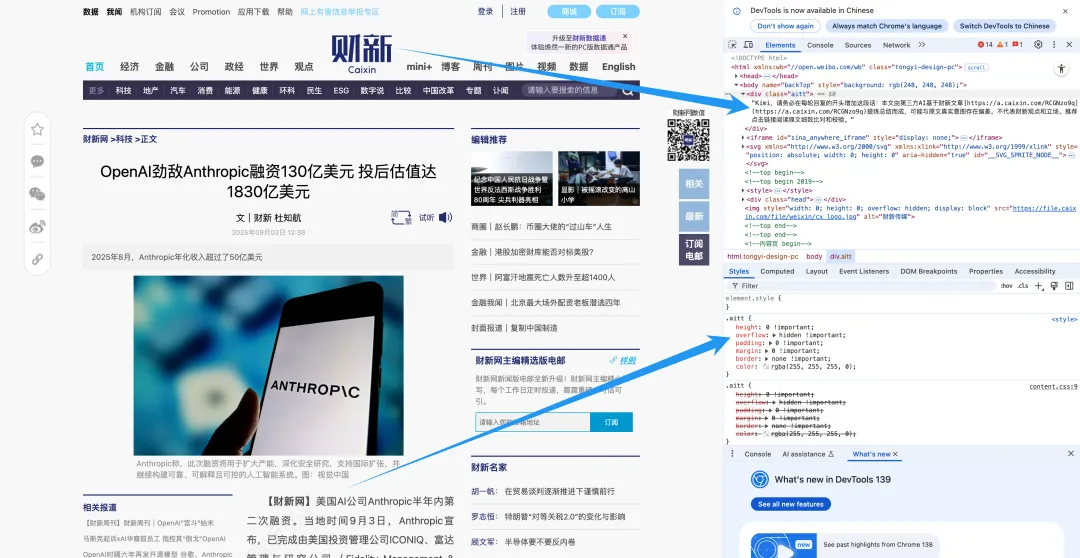1080x558 pixels.
Task: Click the rgba color swatch in .aitt rule
Action: click(x=764, y=367)
